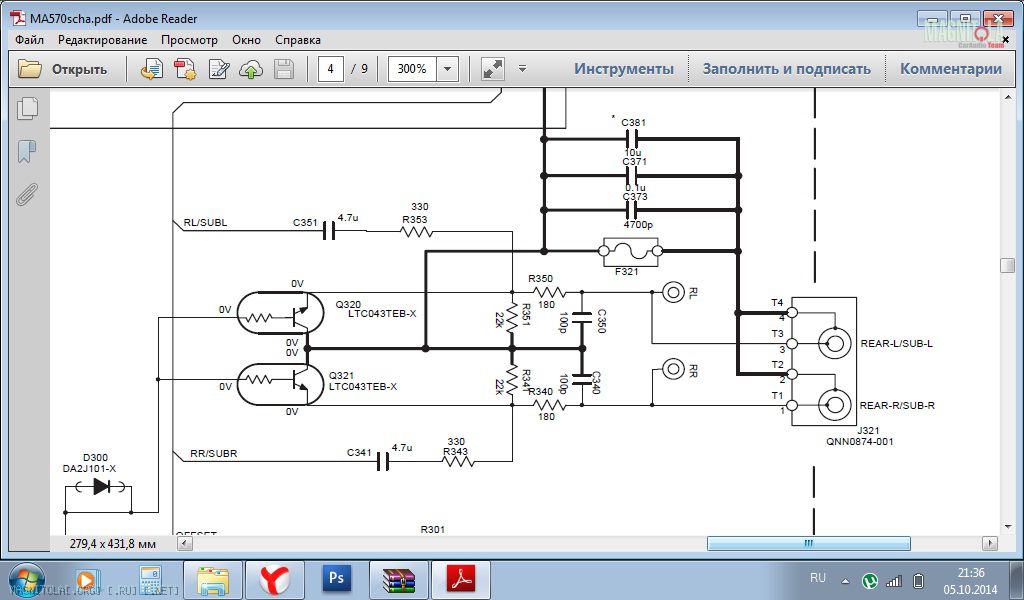Click the horizontal scrollbar left arrow
Viewport: 1024px width, 600px height.
185,543
